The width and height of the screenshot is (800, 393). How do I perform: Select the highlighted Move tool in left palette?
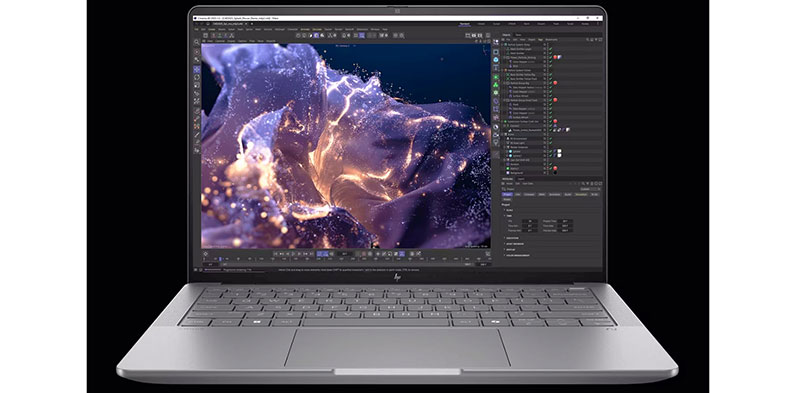(196, 68)
